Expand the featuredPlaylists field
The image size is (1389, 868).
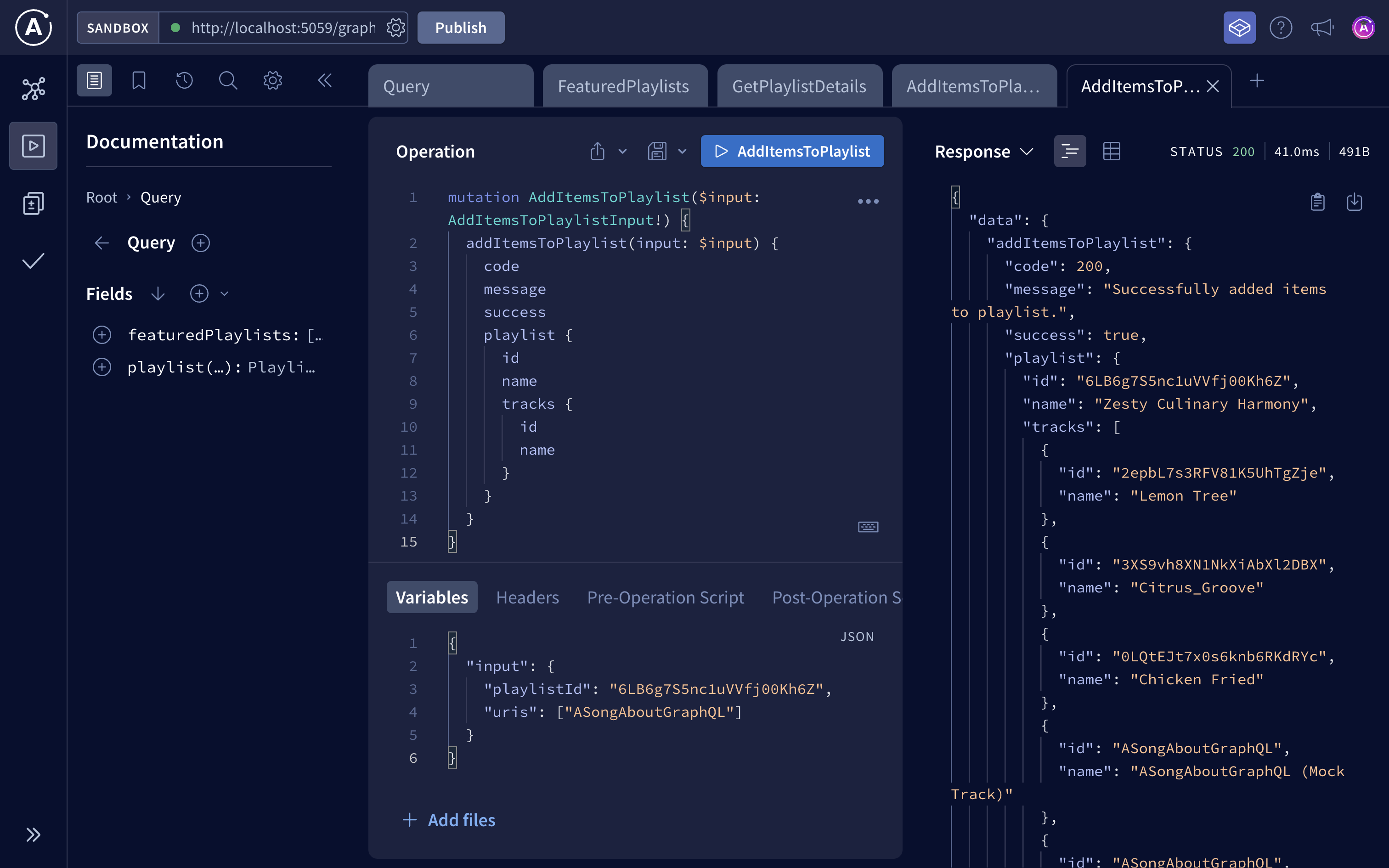pyautogui.click(x=102, y=335)
